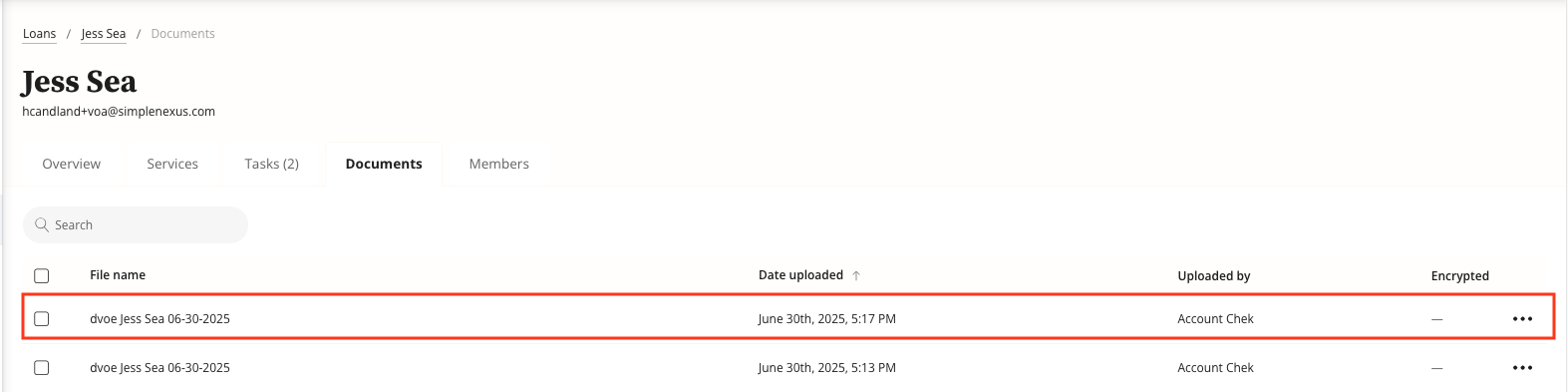
Task: Open the Members tab
Action: coord(499,164)
